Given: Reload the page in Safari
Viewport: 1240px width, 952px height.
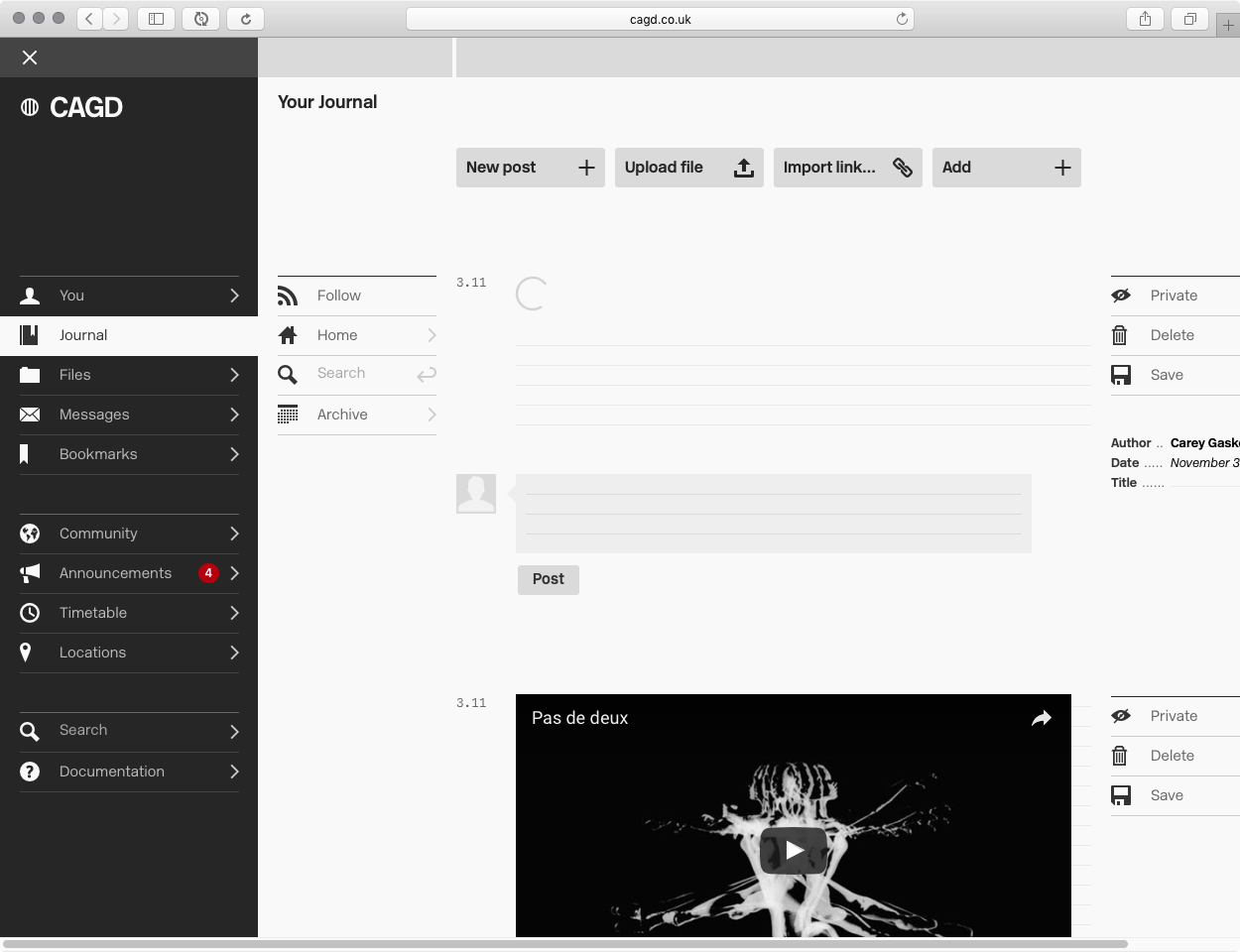Looking at the screenshot, I should coord(902,19).
